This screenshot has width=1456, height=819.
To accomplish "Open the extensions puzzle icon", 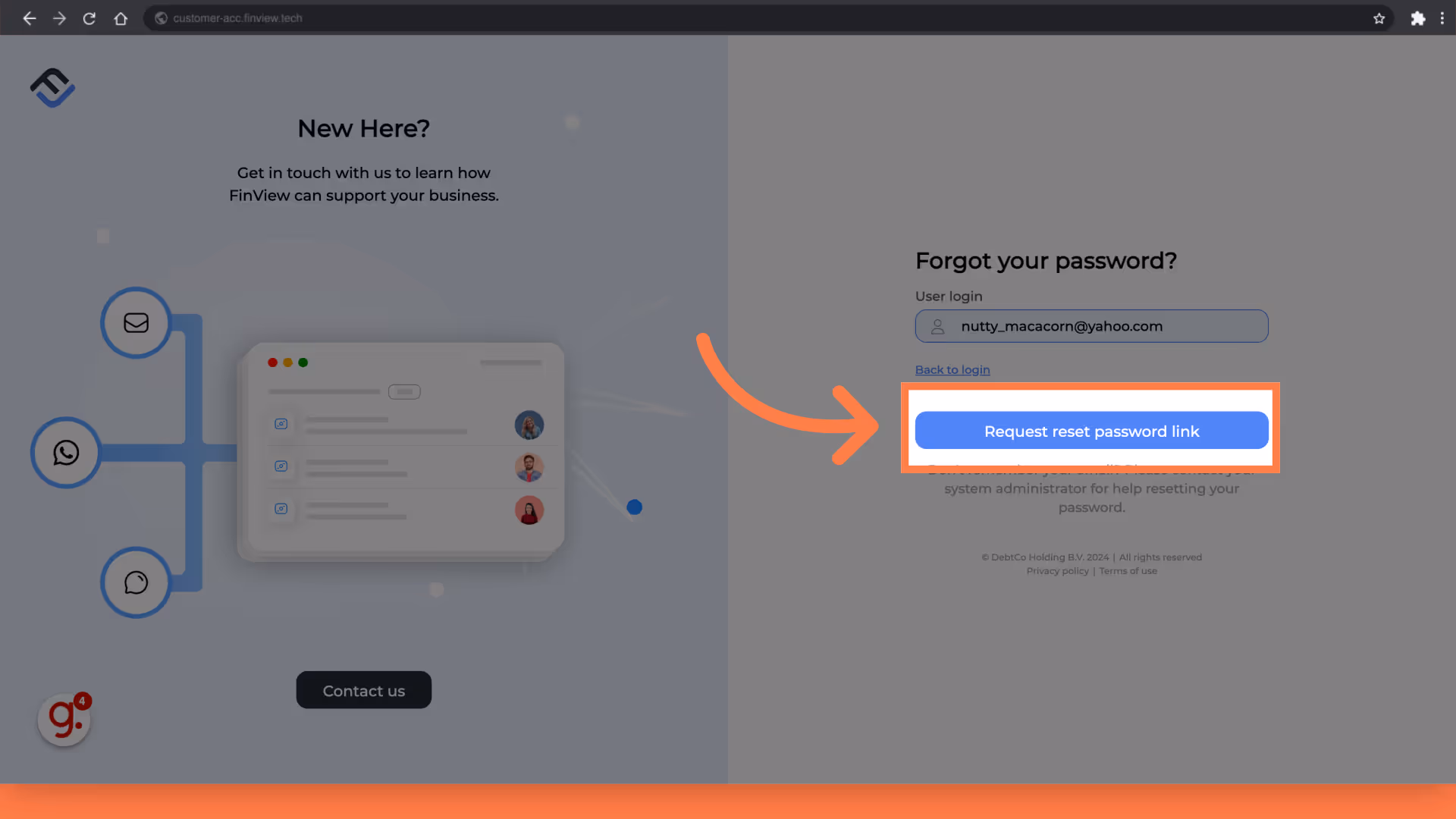I will [1417, 18].
